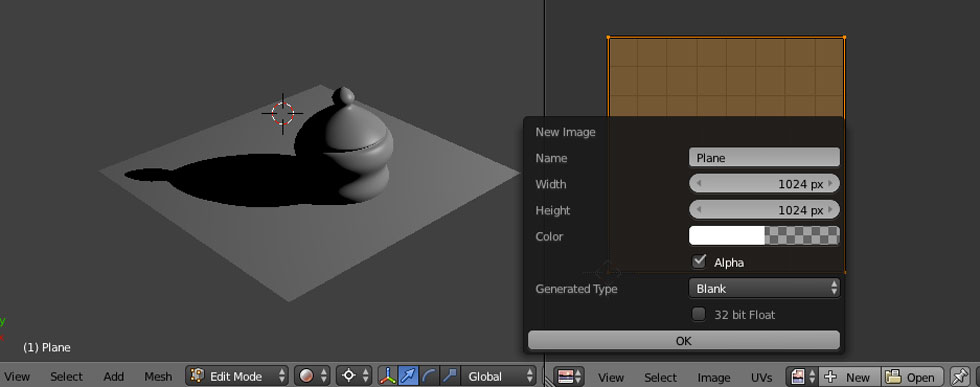Image resolution: width=980 pixels, height=387 pixels.
Task: Open the UVs menu
Action: [x=761, y=378]
